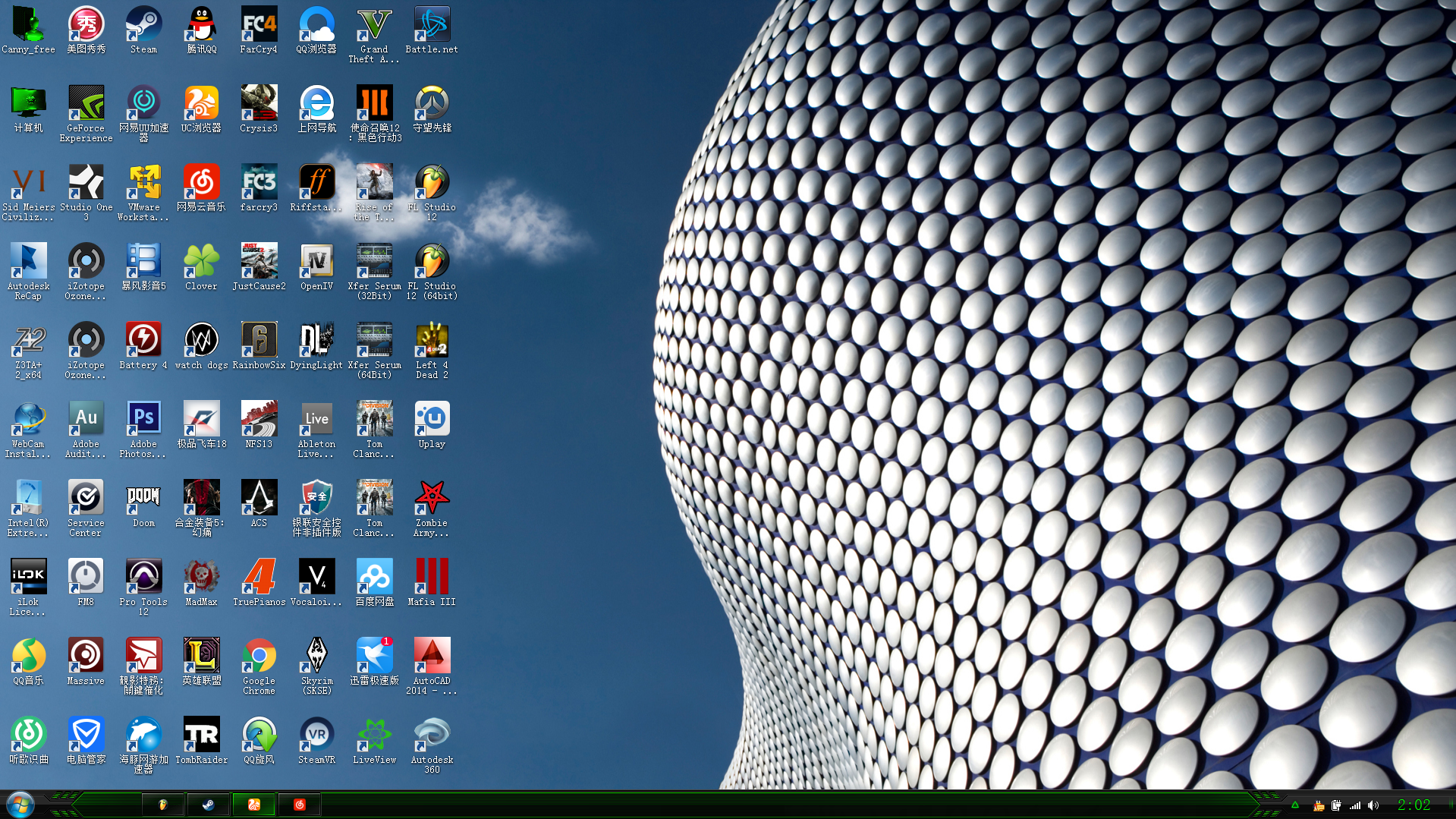This screenshot has height=819, width=1456.
Task: Select the Mafia III icon
Action: pos(432,583)
